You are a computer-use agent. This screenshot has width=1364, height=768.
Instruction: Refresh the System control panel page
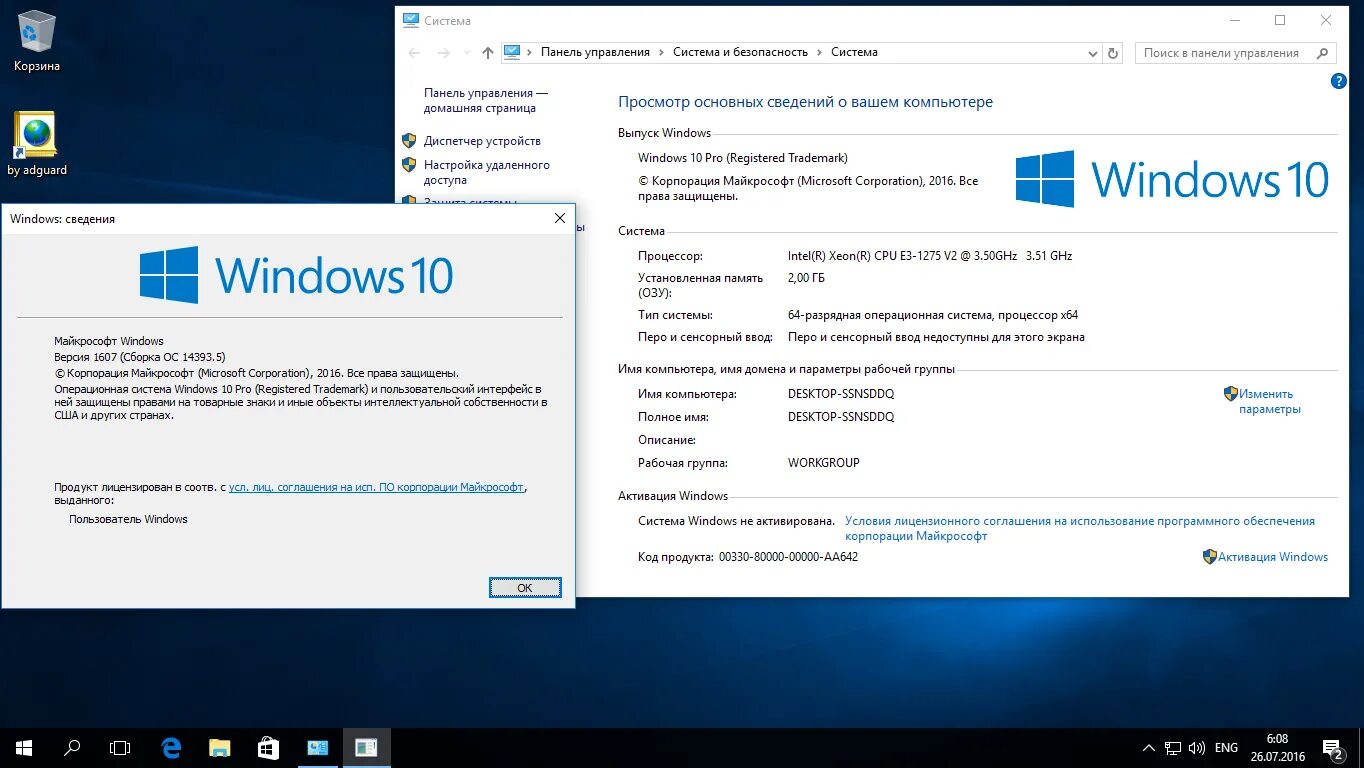1113,53
